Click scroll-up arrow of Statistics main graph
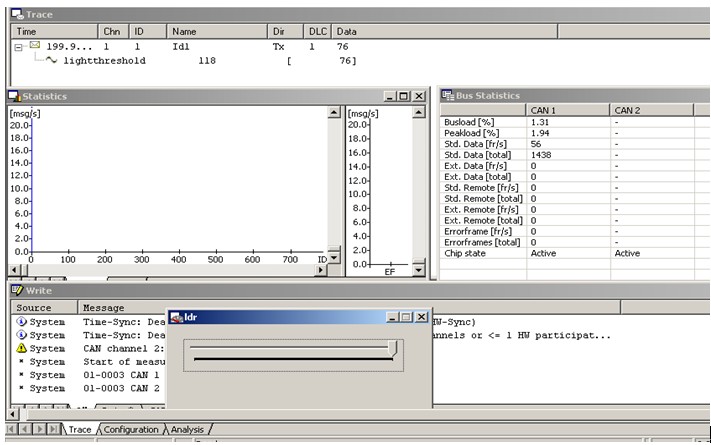The width and height of the screenshot is (711, 445). (x=335, y=113)
